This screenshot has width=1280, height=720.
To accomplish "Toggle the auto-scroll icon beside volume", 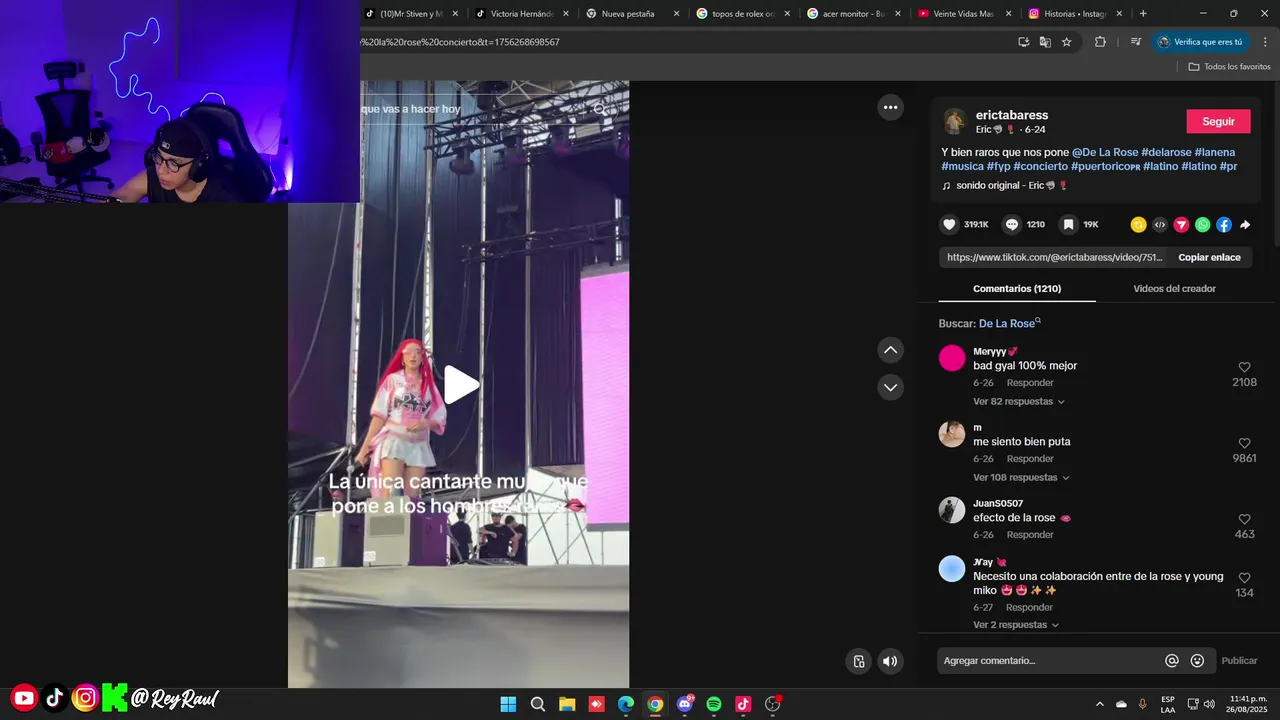I will [858, 661].
